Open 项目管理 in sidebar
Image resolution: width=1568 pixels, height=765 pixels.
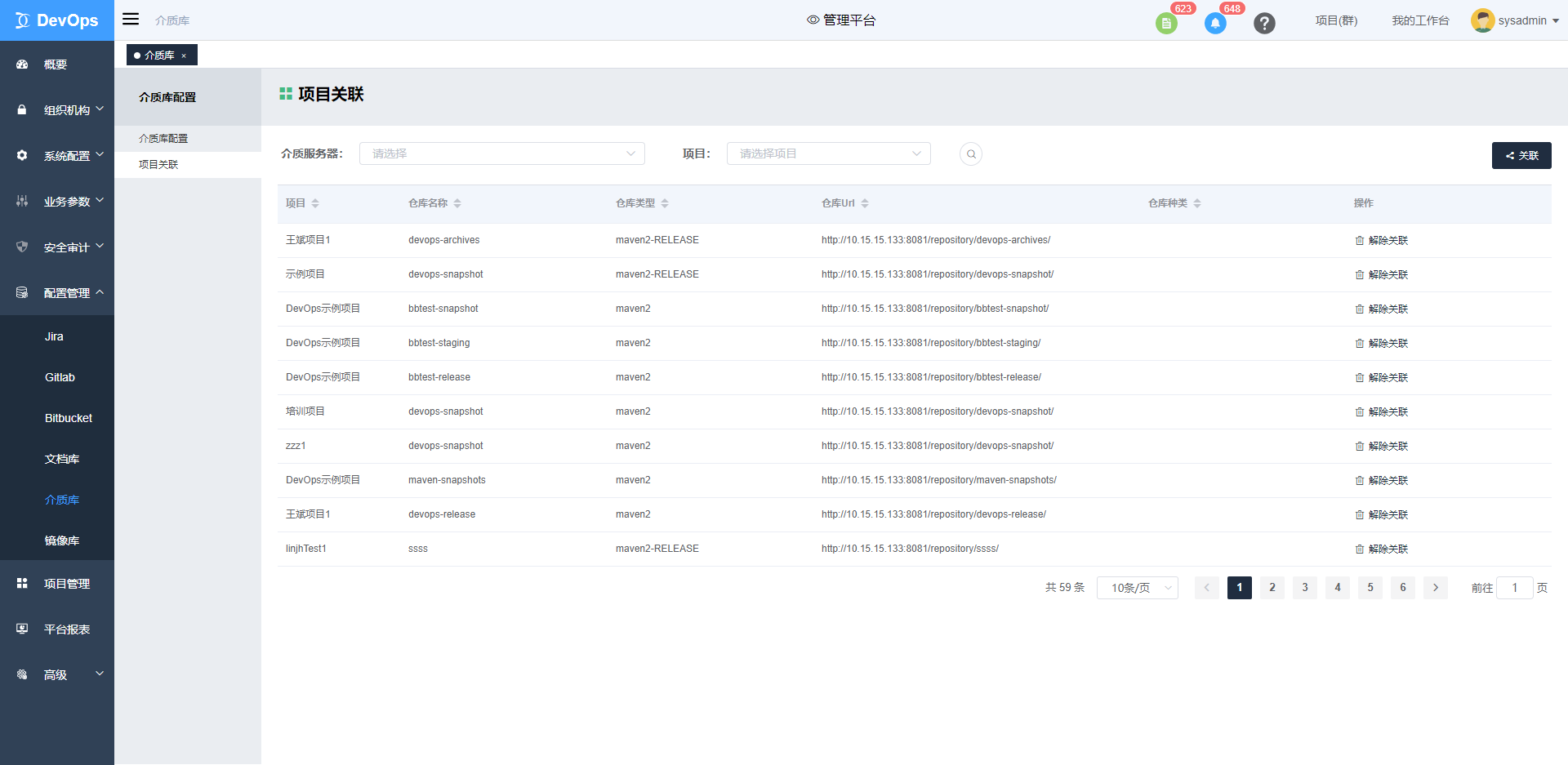(57, 584)
